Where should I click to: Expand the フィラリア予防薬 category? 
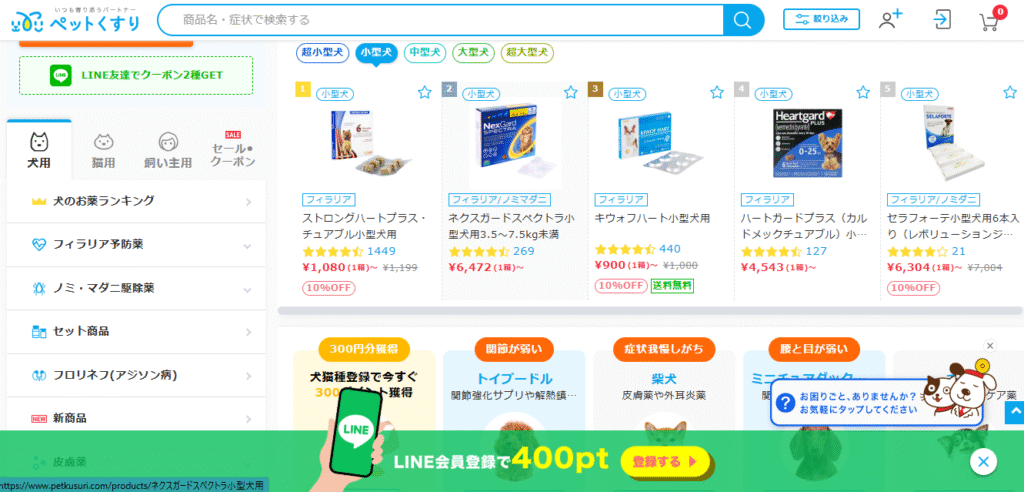136,244
